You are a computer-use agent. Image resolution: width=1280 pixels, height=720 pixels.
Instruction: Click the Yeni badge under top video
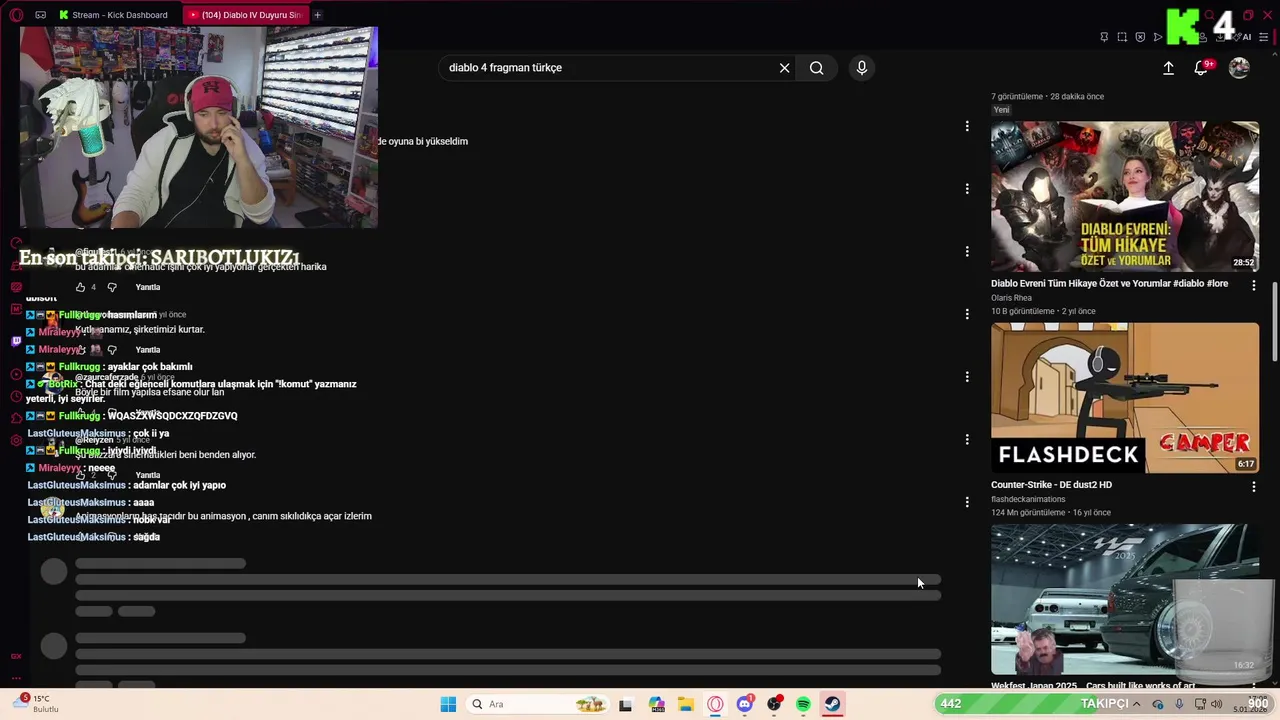tap(1001, 110)
